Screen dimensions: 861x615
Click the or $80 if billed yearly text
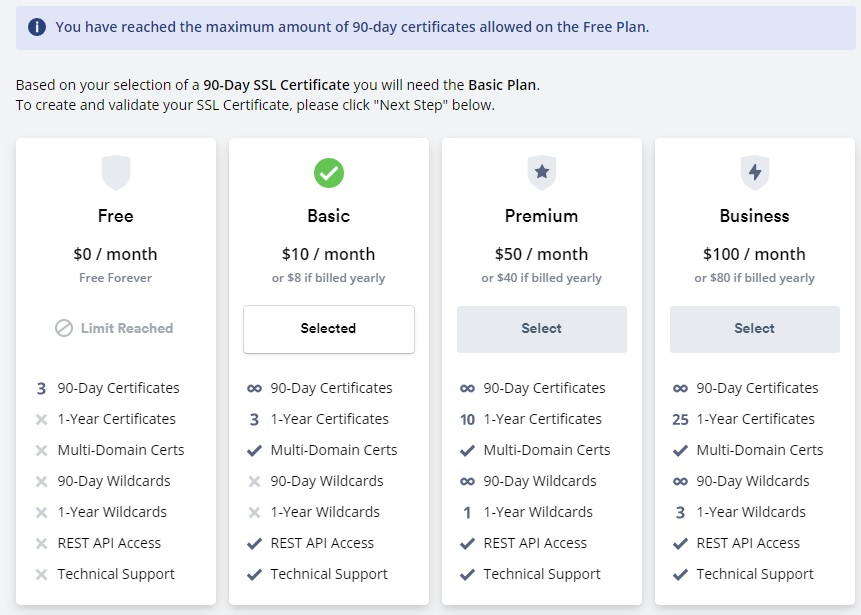point(754,278)
